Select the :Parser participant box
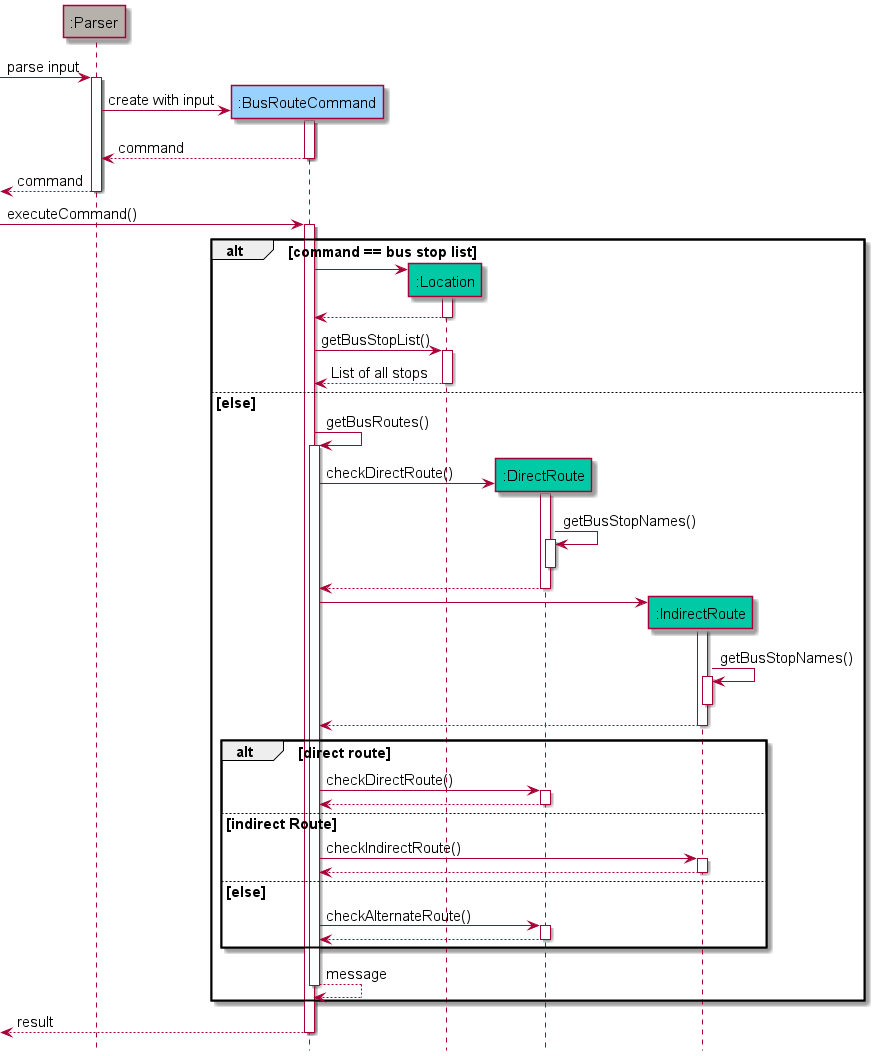 93,22
